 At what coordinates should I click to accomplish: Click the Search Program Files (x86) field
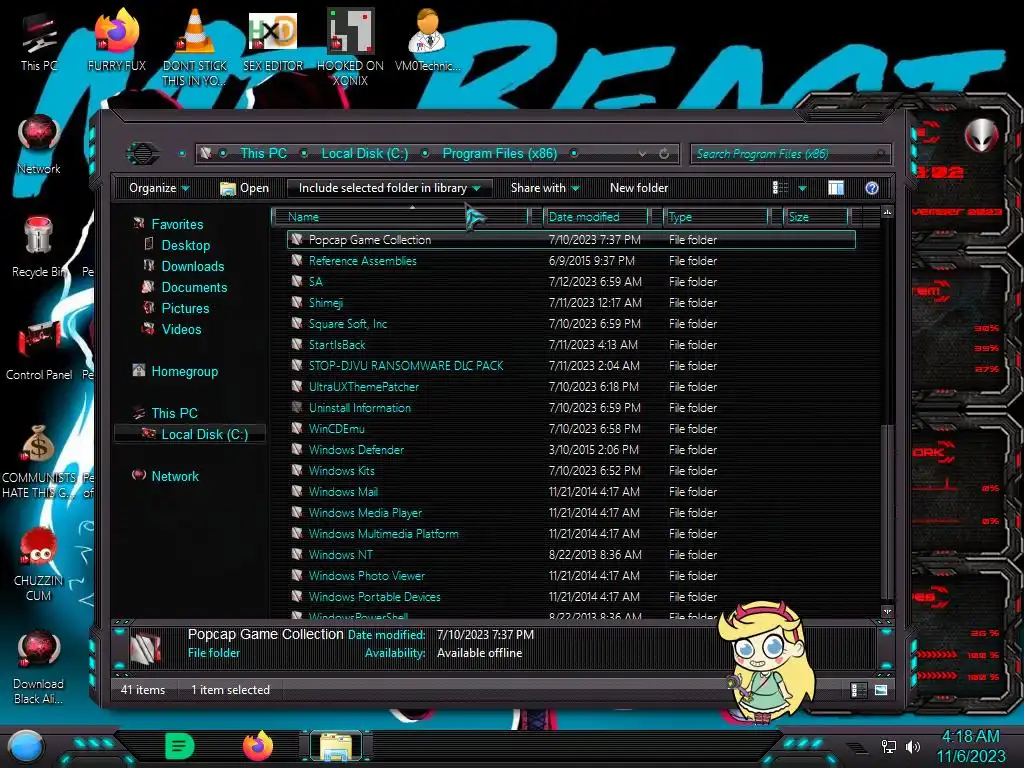tap(790, 154)
